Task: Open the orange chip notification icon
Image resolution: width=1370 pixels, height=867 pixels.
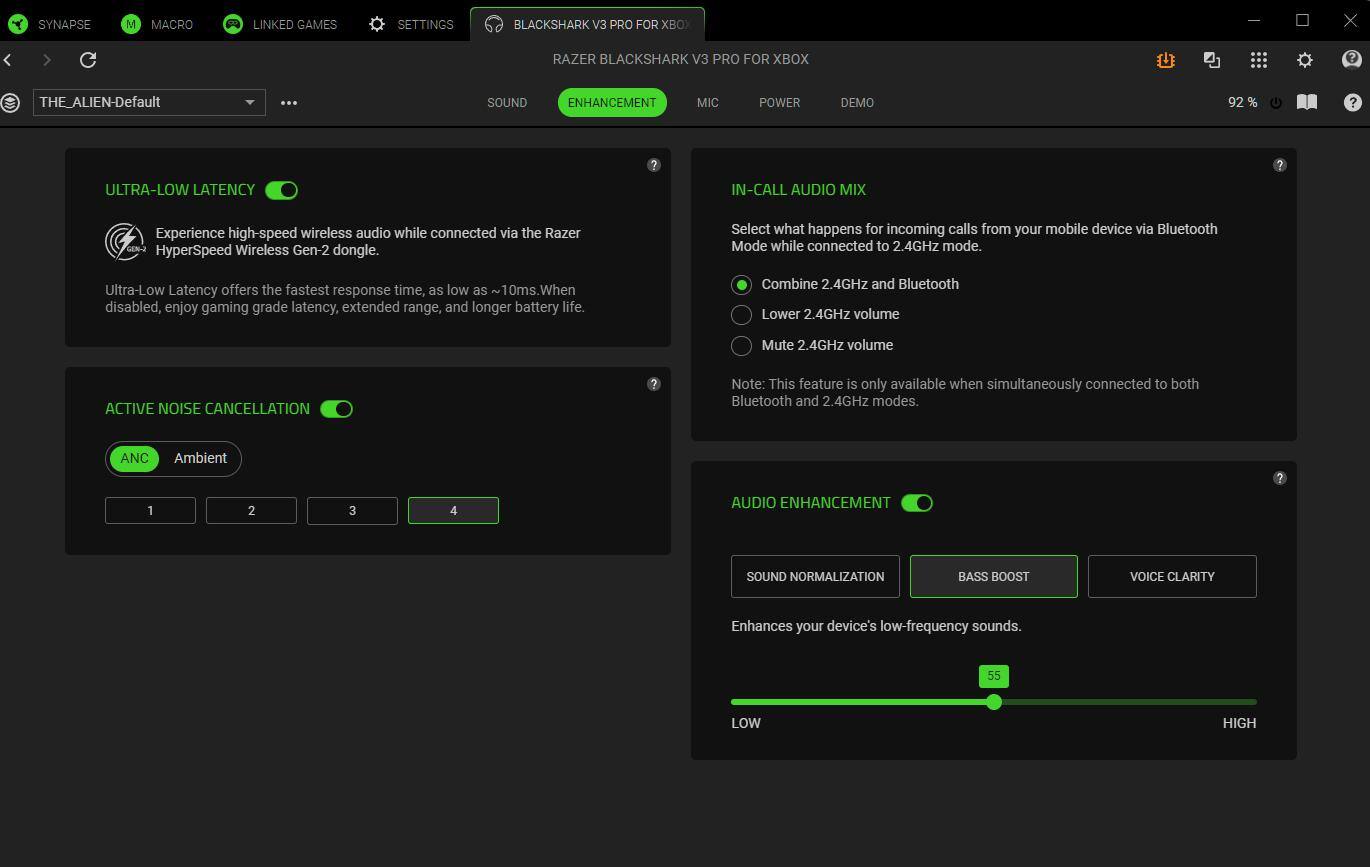Action: [x=1165, y=60]
